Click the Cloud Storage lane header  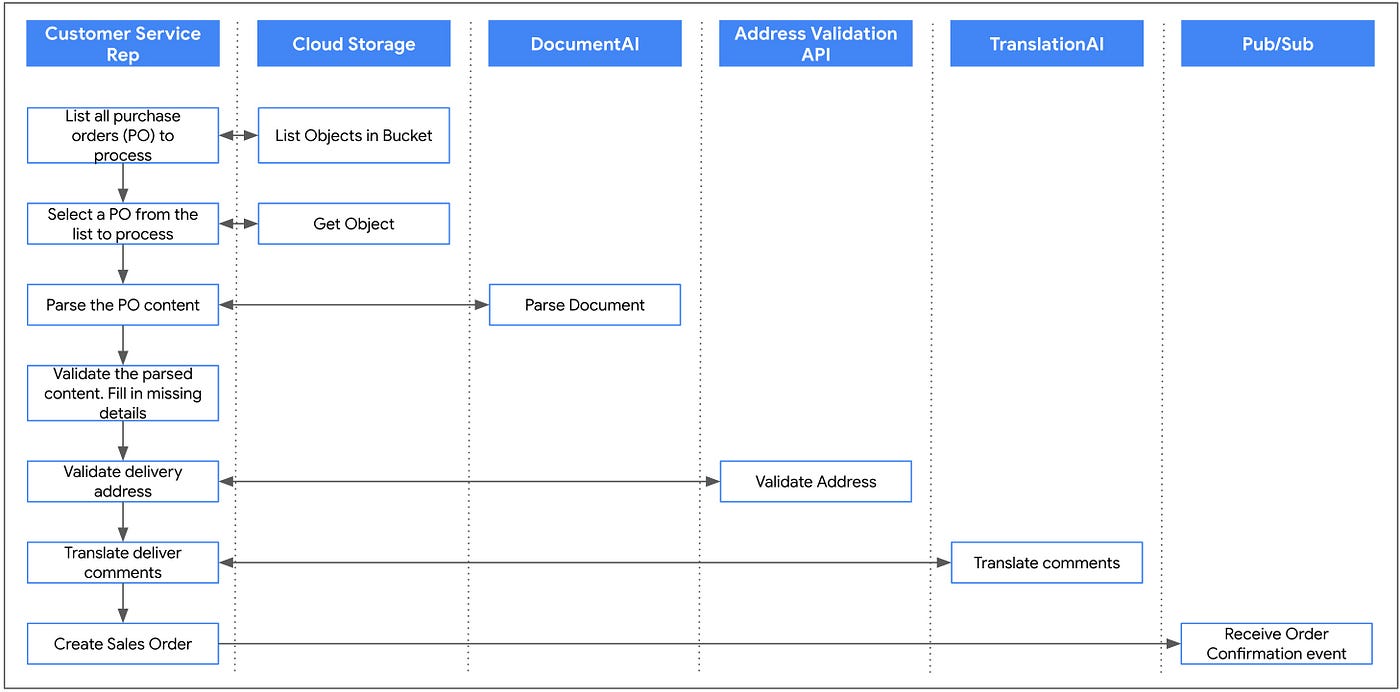[x=353, y=43]
